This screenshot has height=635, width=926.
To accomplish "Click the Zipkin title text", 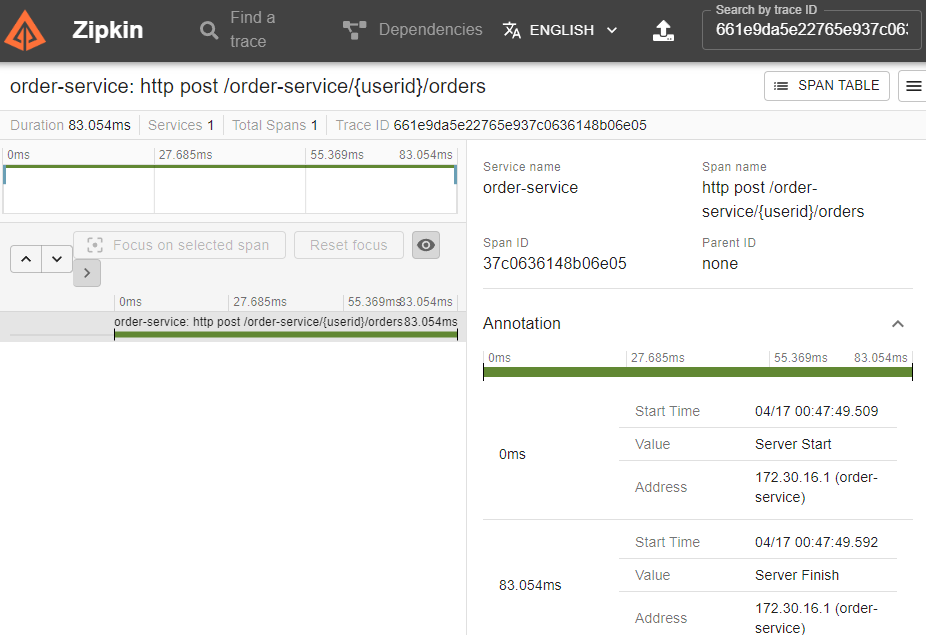I will tap(107, 30).
